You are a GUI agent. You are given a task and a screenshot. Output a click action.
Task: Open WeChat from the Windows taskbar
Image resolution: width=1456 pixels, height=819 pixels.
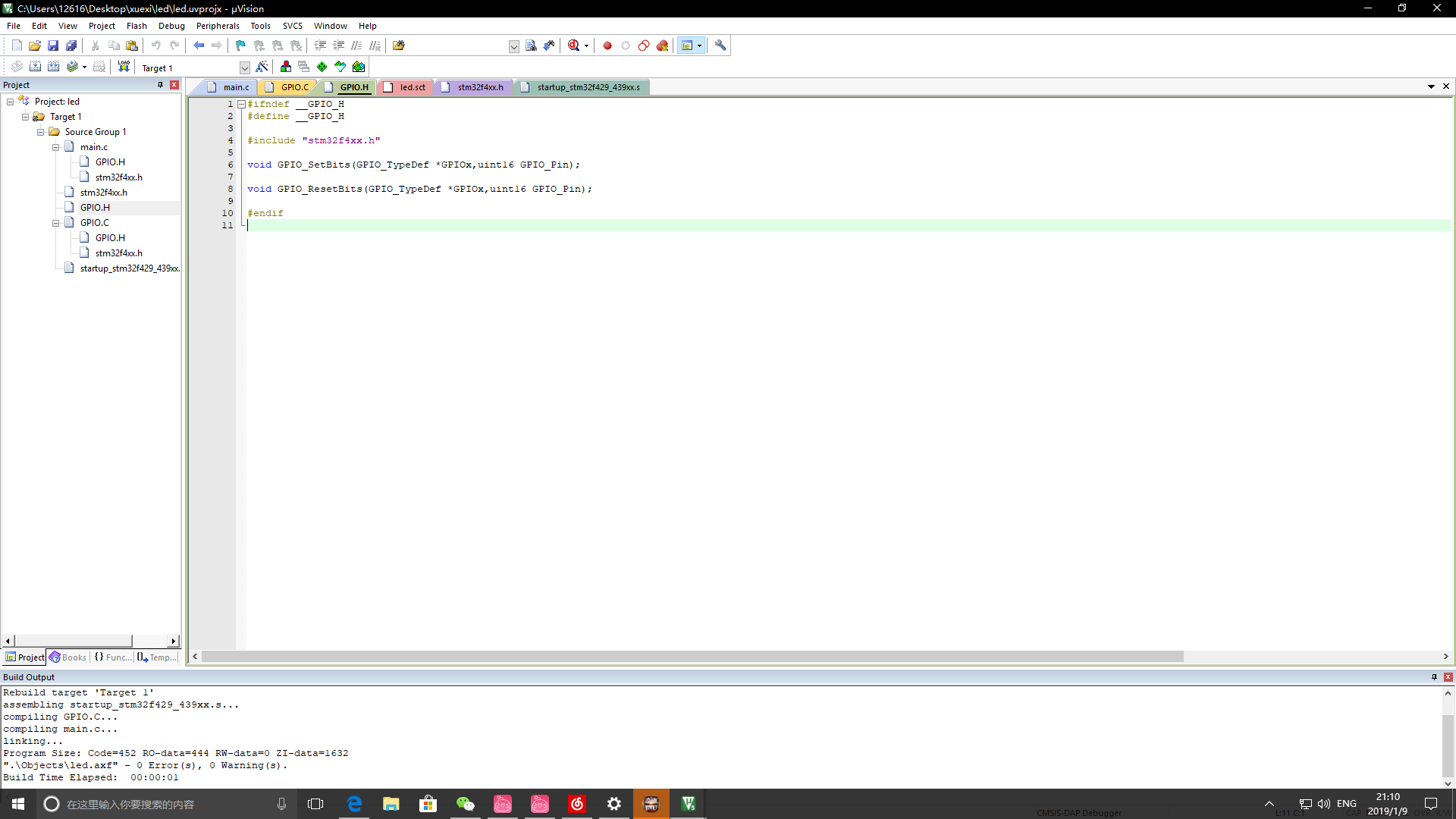[x=465, y=804]
